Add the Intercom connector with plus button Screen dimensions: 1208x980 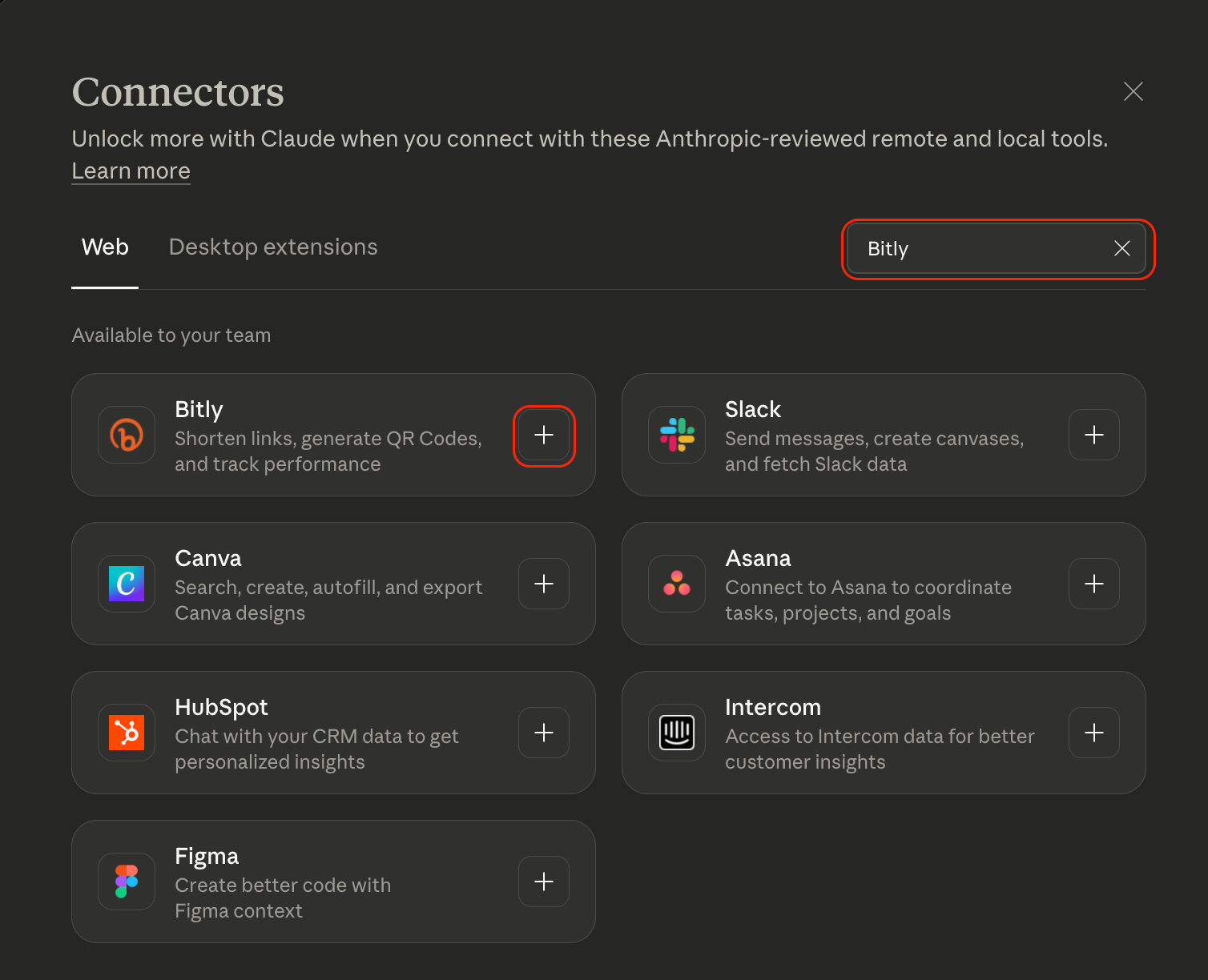(1094, 733)
